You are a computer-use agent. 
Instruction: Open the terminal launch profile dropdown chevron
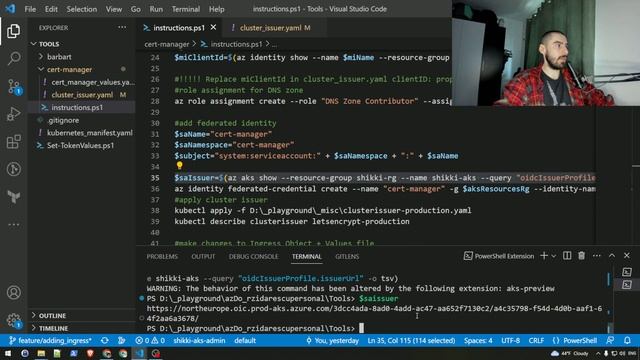(x=554, y=256)
